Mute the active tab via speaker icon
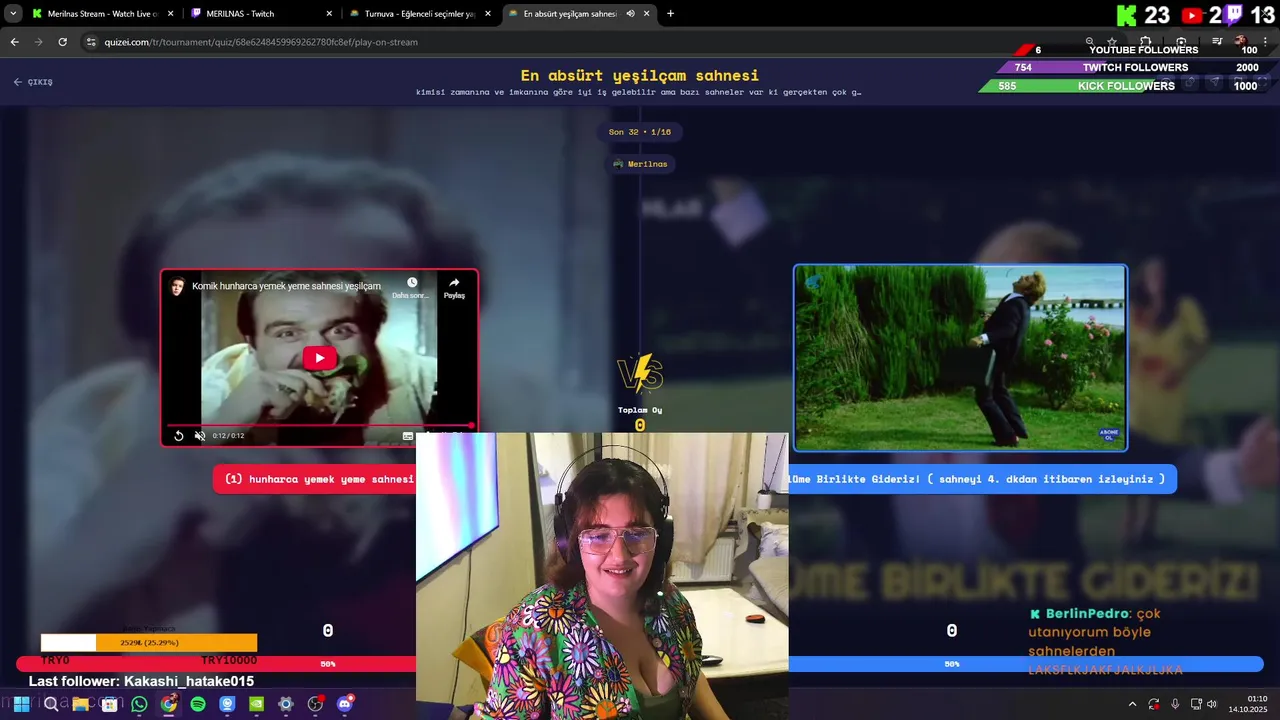The image size is (1280, 720). [x=630, y=14]
